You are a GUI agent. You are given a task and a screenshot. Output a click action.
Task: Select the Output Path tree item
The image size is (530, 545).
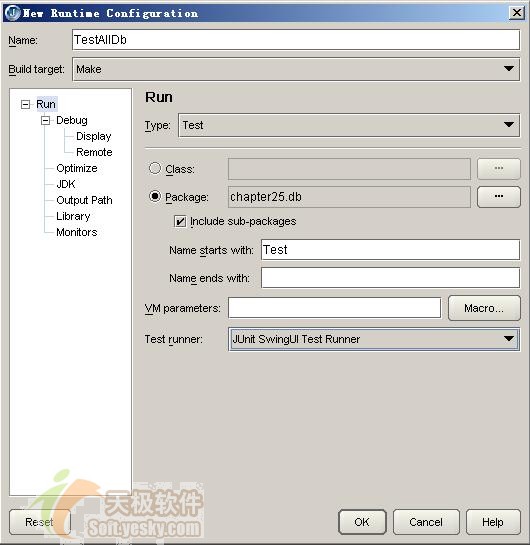84,200
